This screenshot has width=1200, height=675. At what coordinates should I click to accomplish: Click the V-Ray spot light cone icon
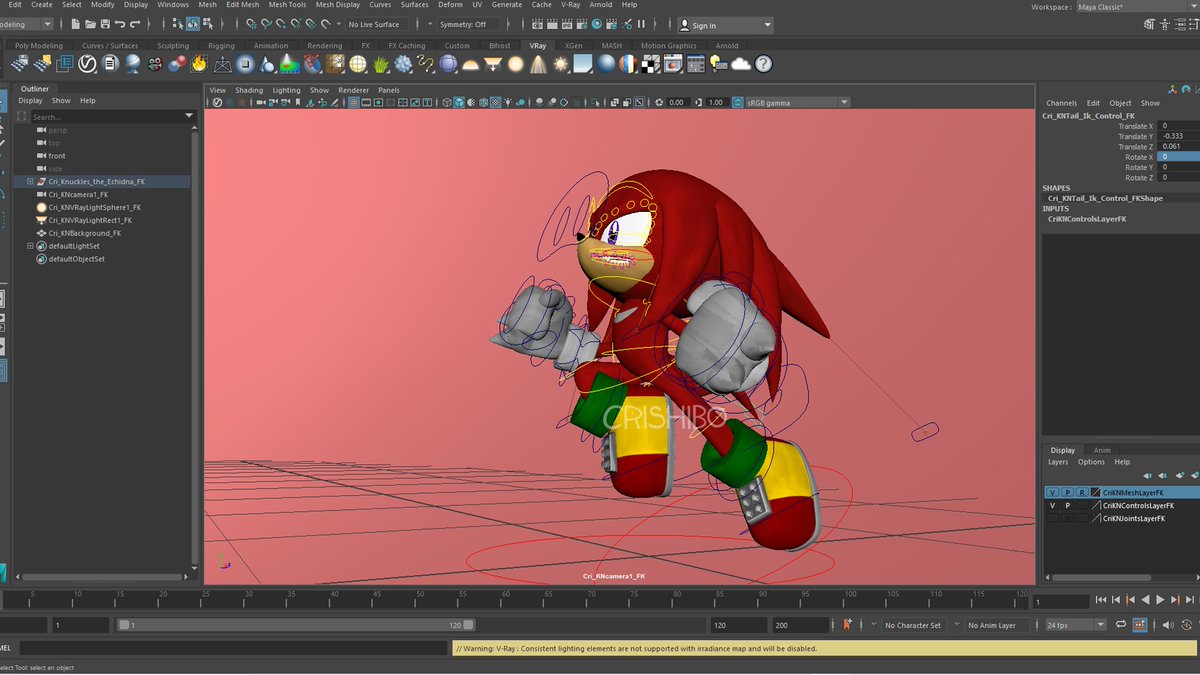coord(538,64)
